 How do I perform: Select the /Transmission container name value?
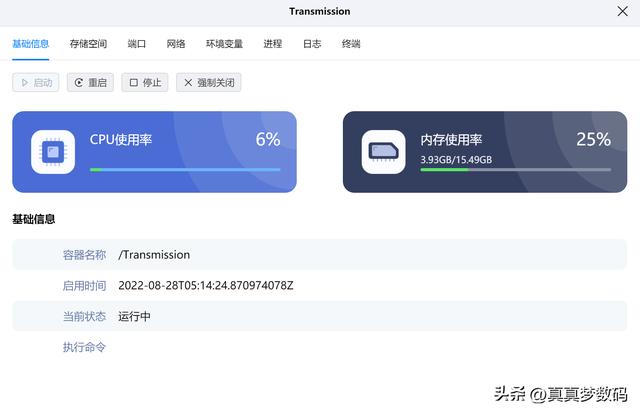[x=154, y=255]
